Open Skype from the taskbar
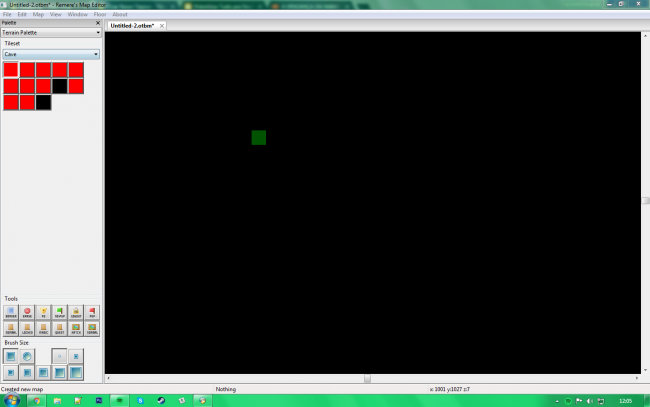This screenshot has width=650, height=407. point(140,401)
